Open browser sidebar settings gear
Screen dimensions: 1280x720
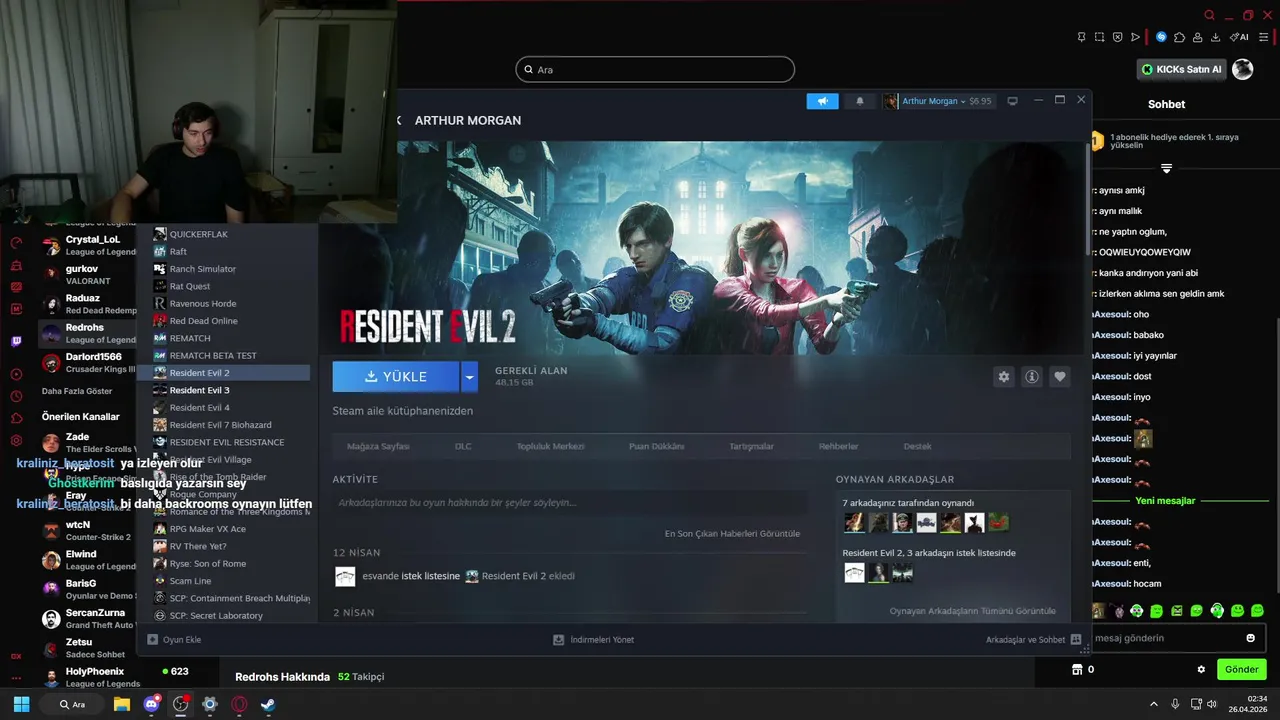[x=16, y=440]
